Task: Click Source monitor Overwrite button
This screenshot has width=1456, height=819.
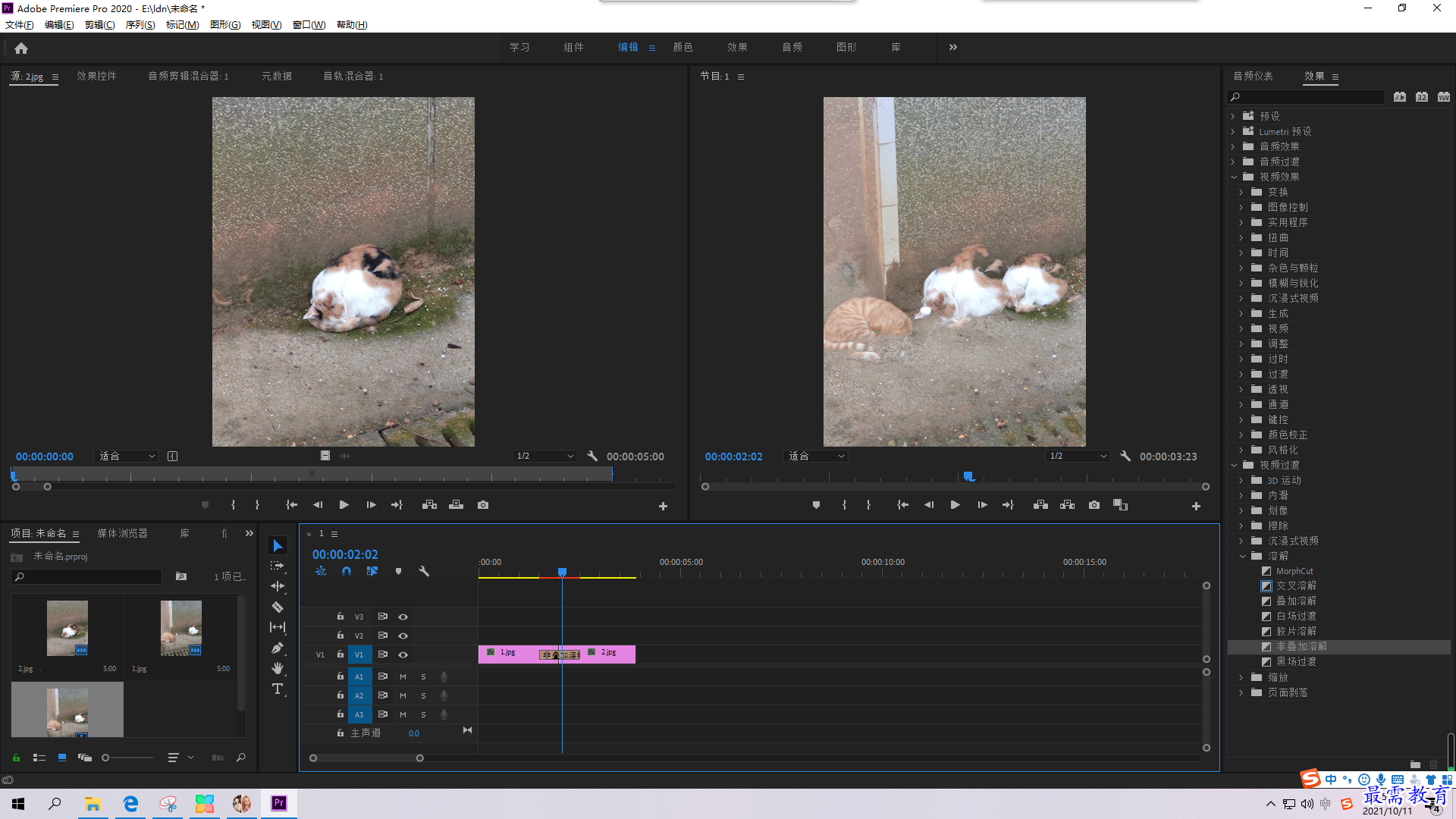Action: pos(457,505)
